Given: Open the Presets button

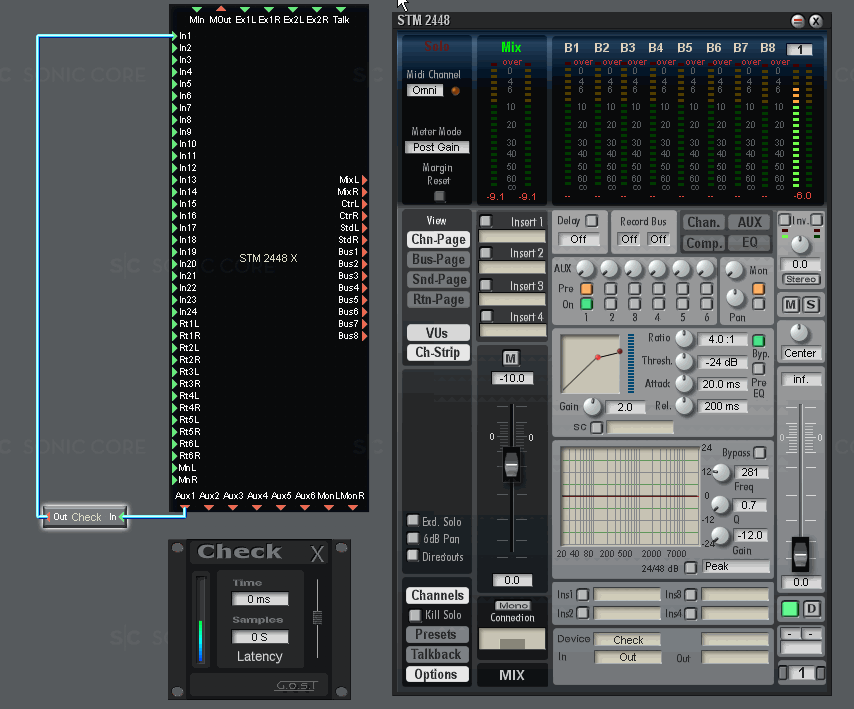Looking at the screenshot, I should (436, 634).
